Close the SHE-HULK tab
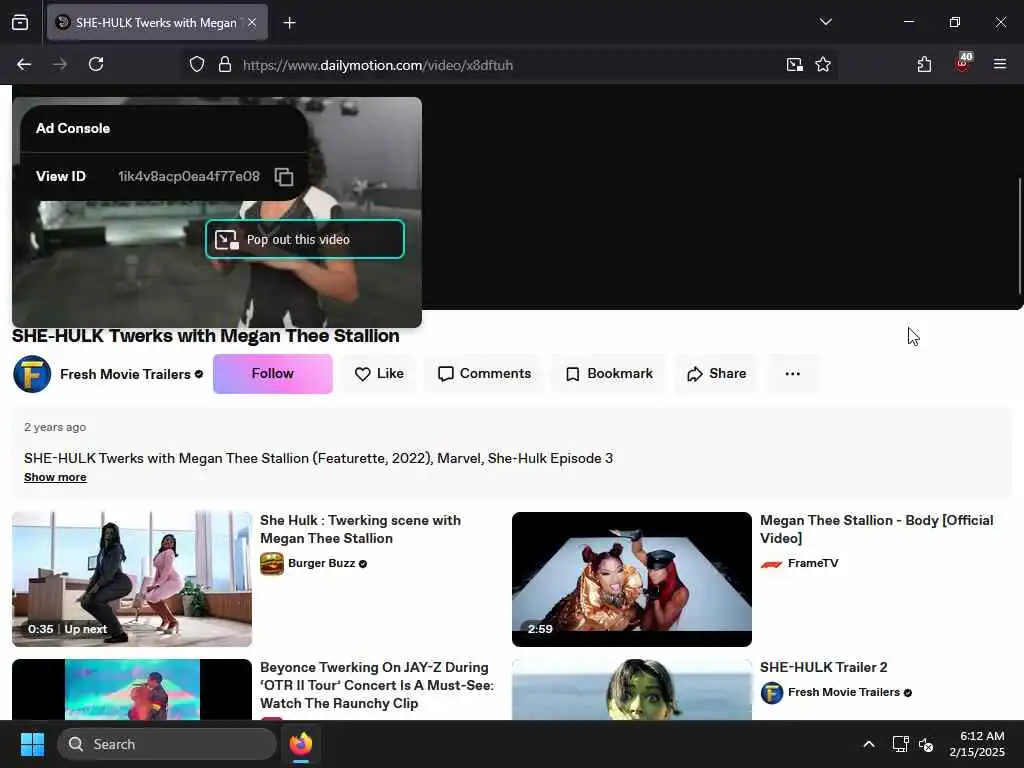1024x768 pixels. click(252, 22)
